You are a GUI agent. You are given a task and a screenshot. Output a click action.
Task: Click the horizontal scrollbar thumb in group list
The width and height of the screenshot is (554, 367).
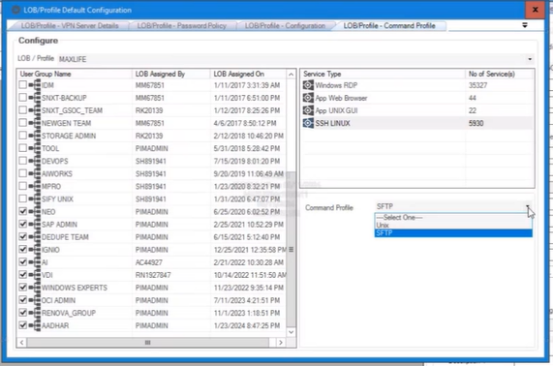(x=148, y=342)
